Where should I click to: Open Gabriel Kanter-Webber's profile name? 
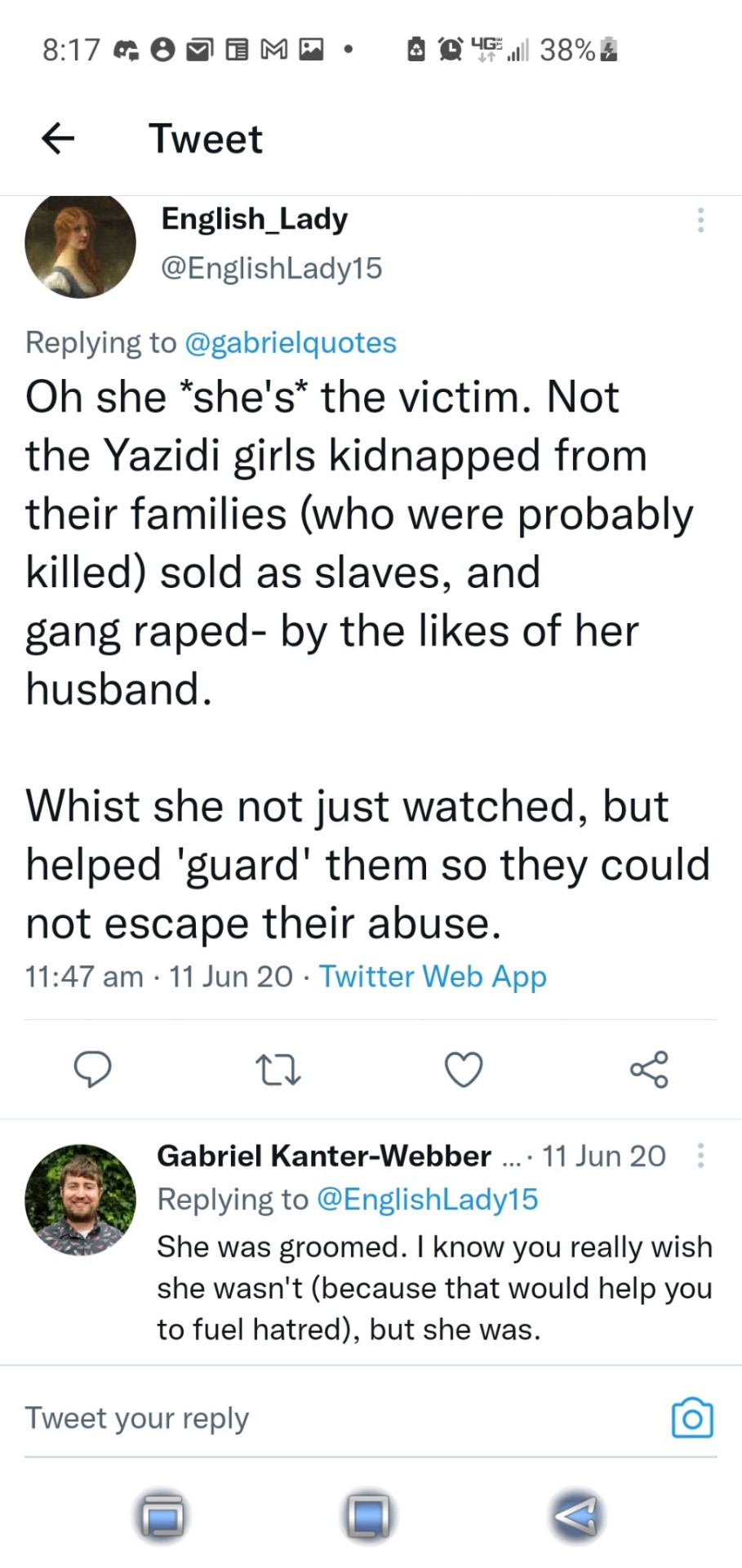(x=323, y=1156)
